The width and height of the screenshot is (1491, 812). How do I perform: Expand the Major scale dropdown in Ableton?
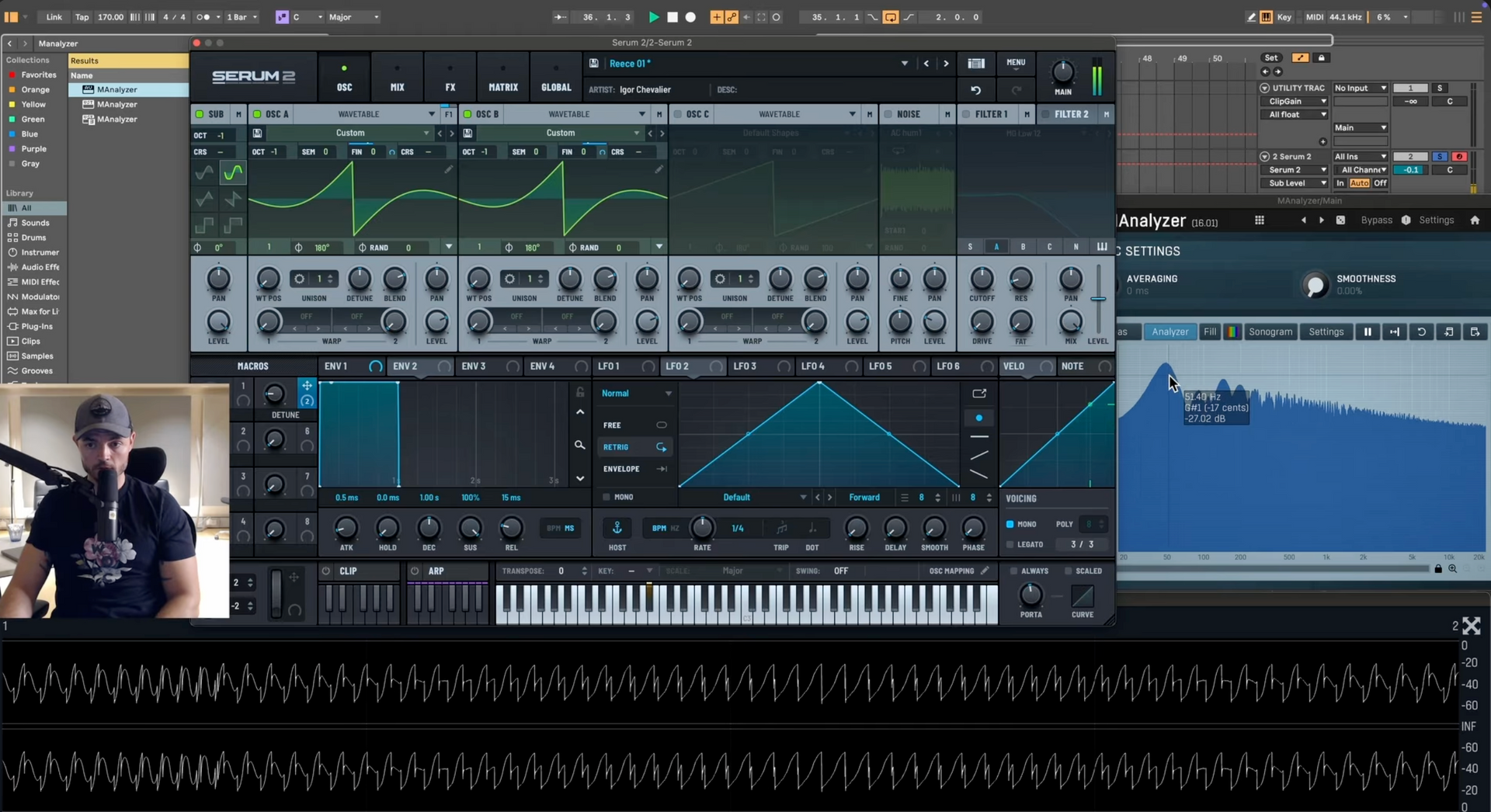coord(354,17)
